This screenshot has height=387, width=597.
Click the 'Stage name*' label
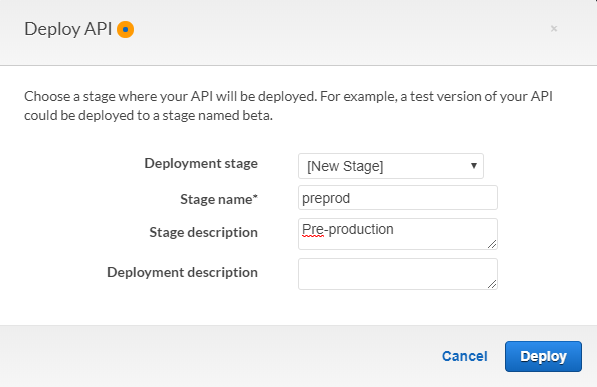pos(219,199)
